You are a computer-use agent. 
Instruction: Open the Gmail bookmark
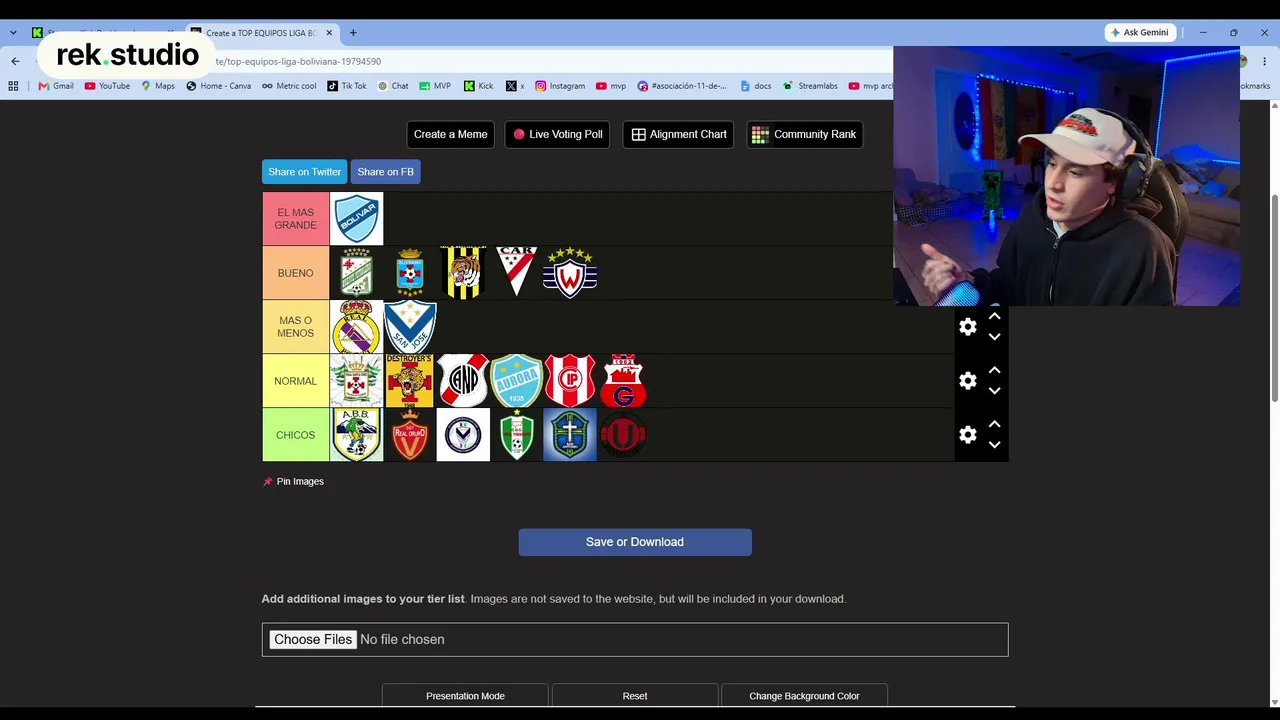tap(56, 86)
